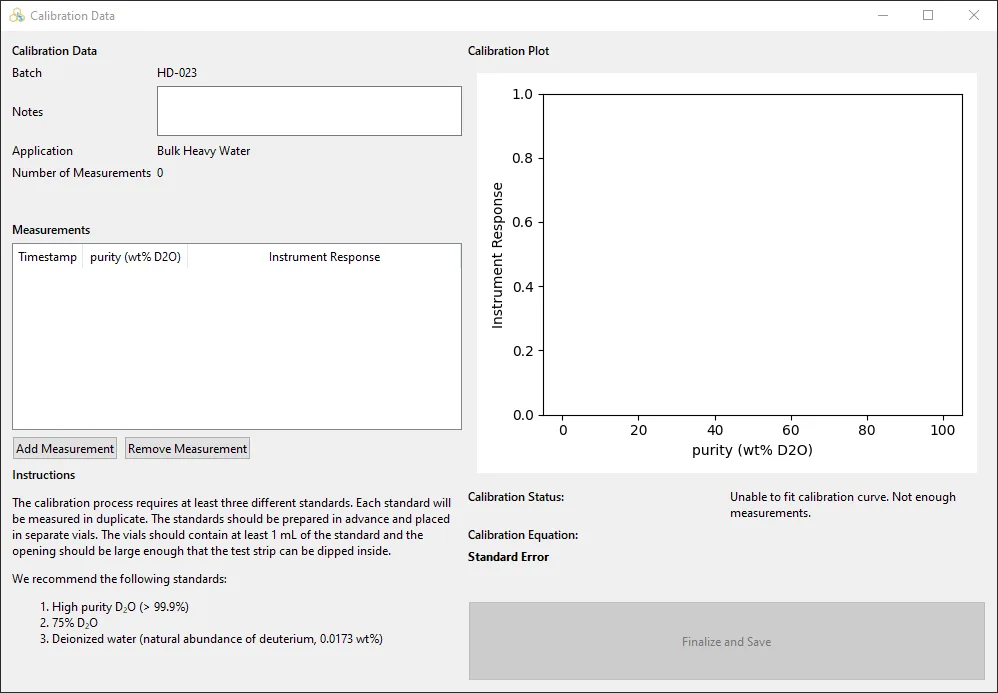Screen dimensions: 998x693
Task: Click the Bulk Heavy Water application text
Action: click(204, 151)
